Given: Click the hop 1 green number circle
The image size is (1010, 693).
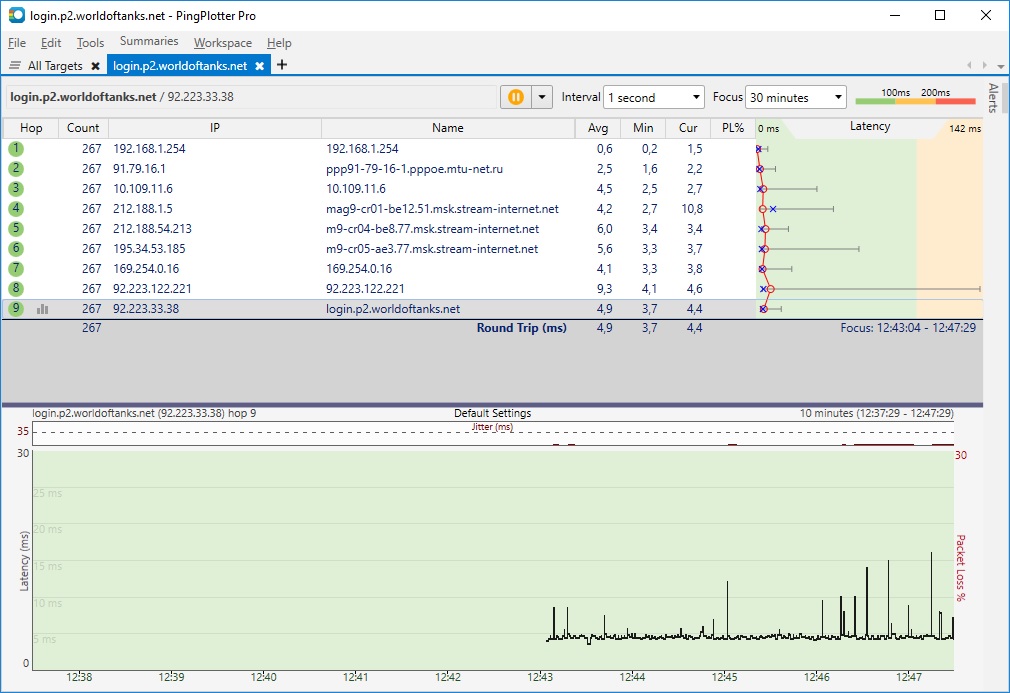Looking at the screenshot, I should click(x=16, y=148).
